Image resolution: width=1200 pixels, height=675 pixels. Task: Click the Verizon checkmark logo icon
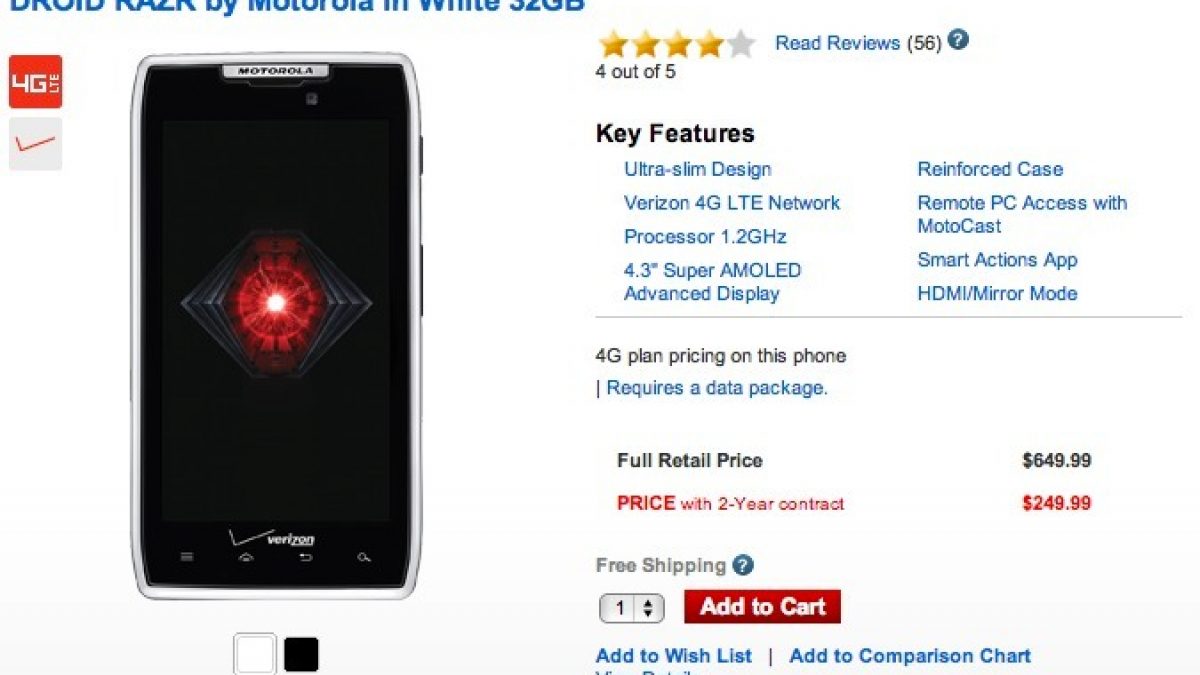point(35,144)
